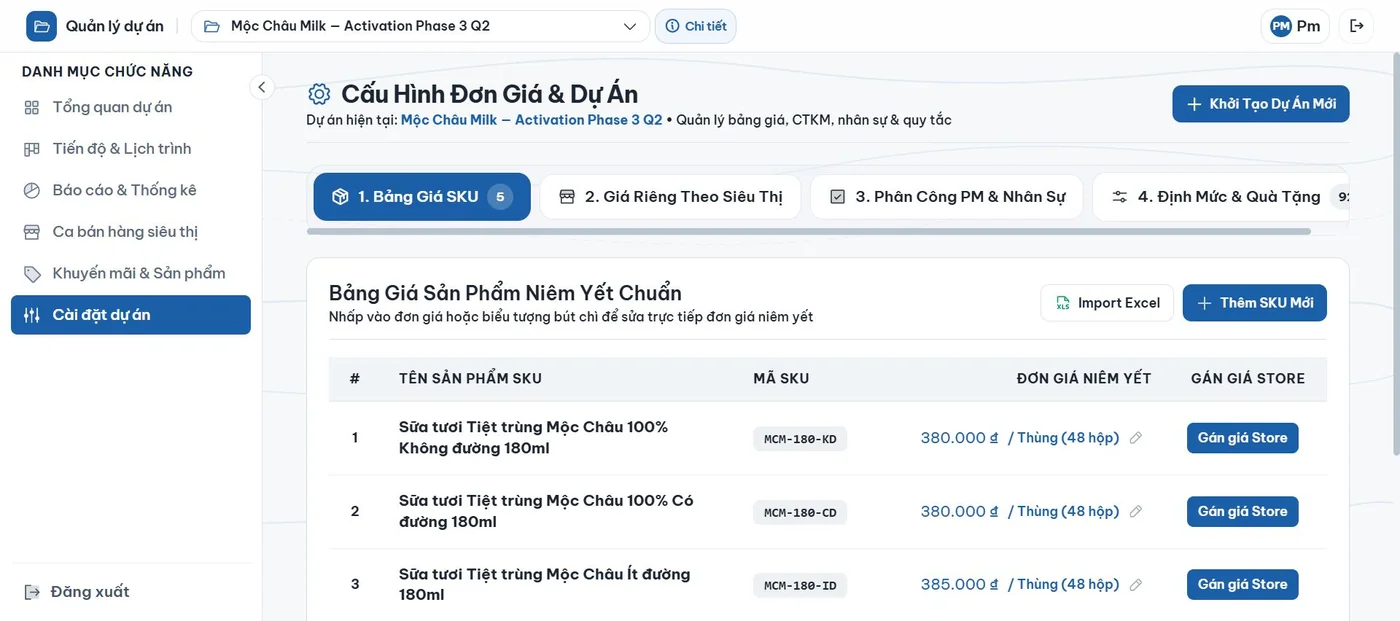The width and height of the screenshot is (1400, 621).
Task: Click the Quản lý dự án folder logo
Action: (41, 26)
